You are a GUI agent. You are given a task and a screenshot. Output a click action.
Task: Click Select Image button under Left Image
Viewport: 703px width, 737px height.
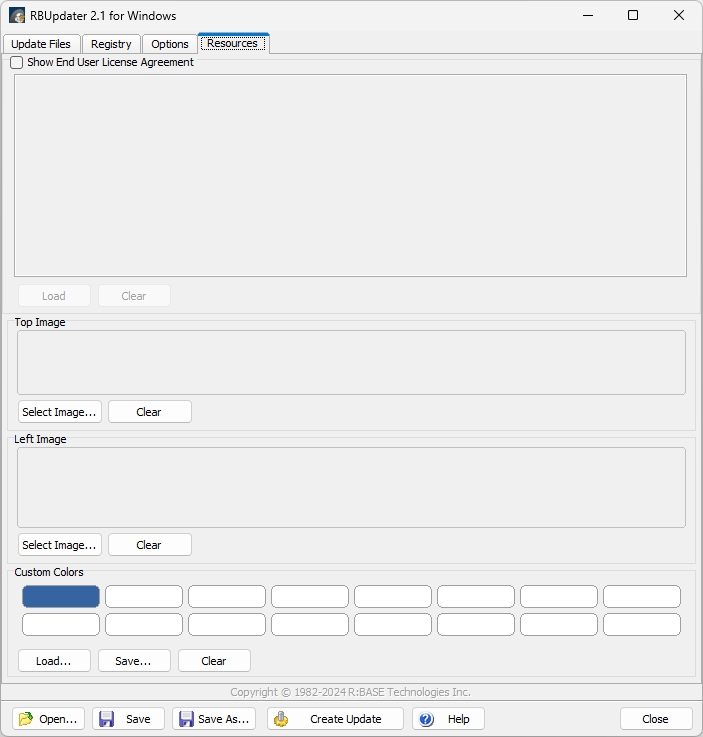[x=60, y=545]
